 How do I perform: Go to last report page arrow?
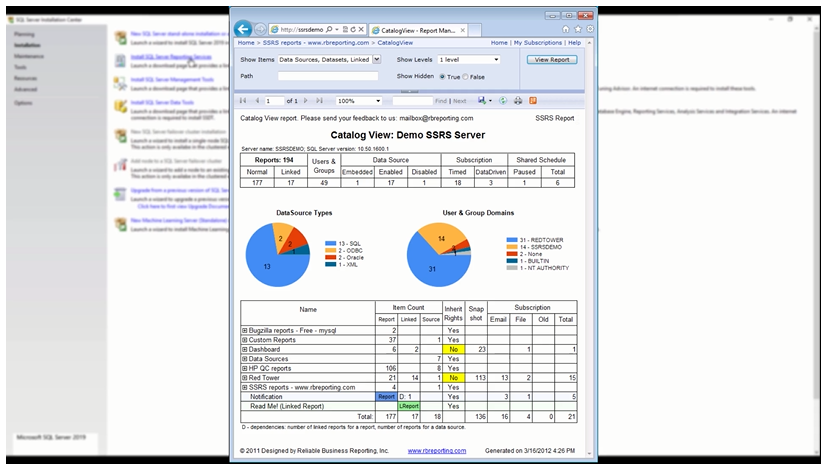(x=319, y=100)
